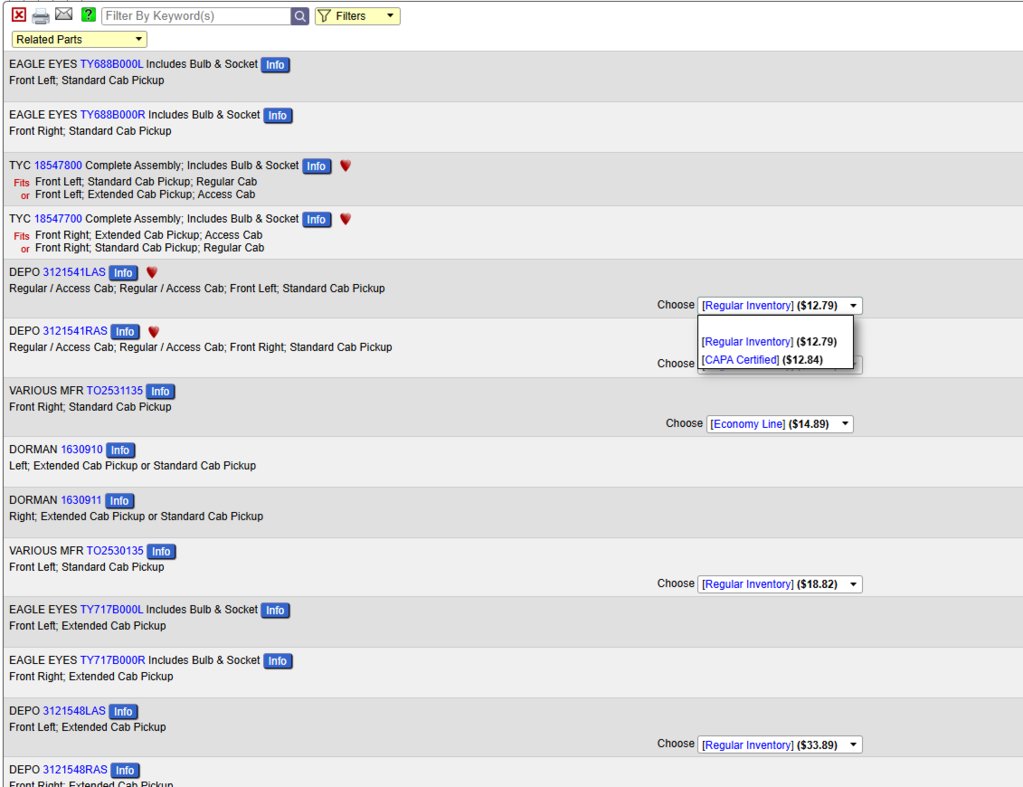Select the blank option in open dropdown list
The image size is (1023, 787).
[x=775, y=324]
